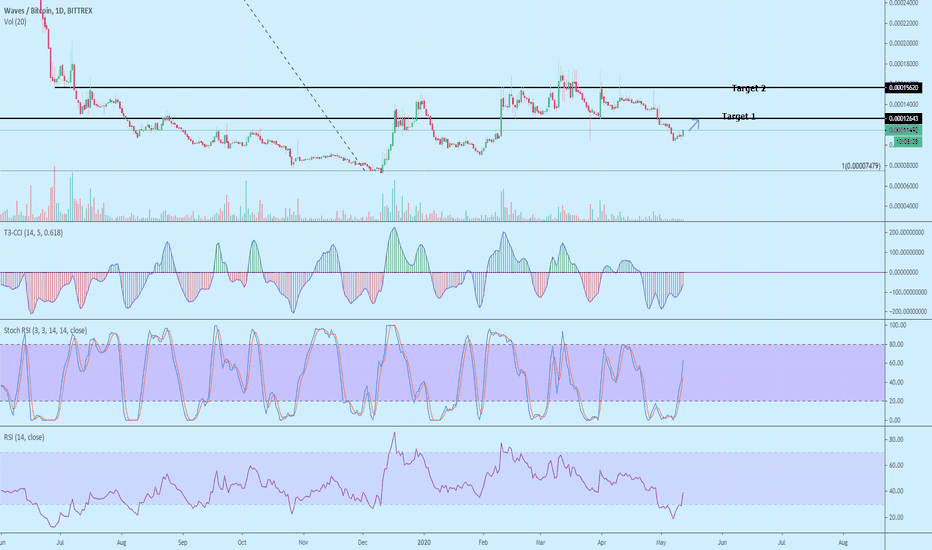Select the black 0.00012643 price tag
Screen dimensions: 932x550
[903, 118]
